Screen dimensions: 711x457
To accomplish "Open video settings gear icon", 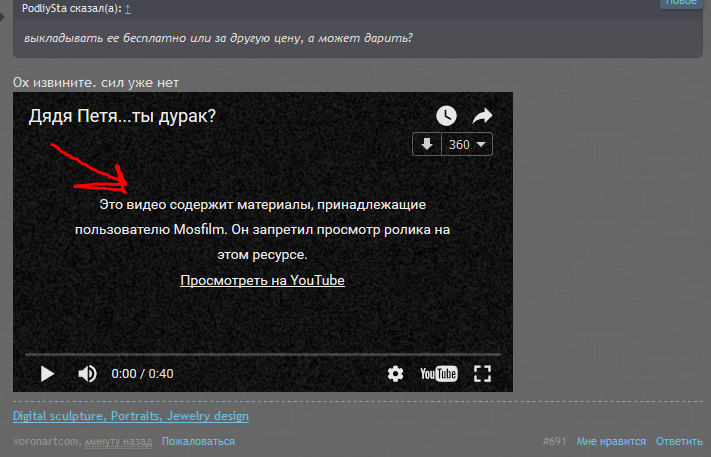I will pyautogui.click(x=395, y=374).
